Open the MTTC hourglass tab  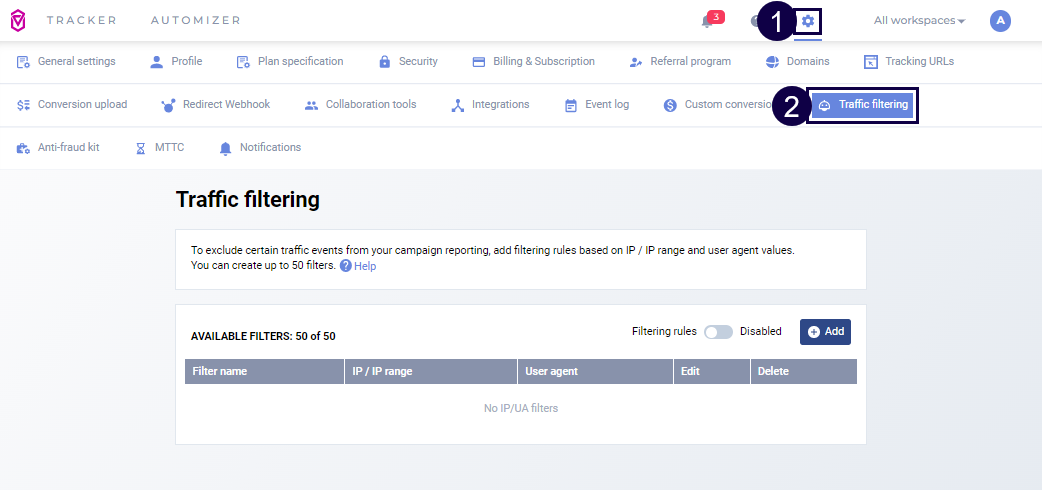159,148
